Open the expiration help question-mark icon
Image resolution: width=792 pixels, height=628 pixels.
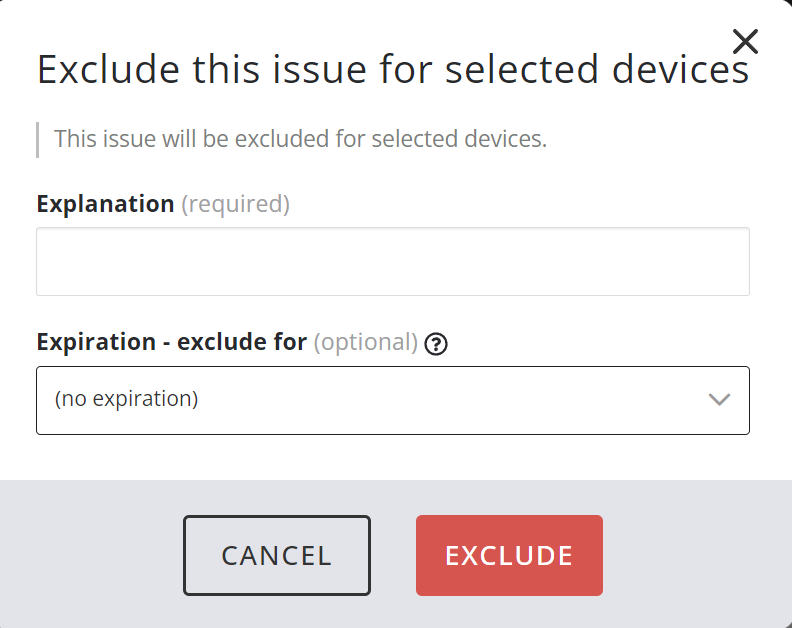436,343
